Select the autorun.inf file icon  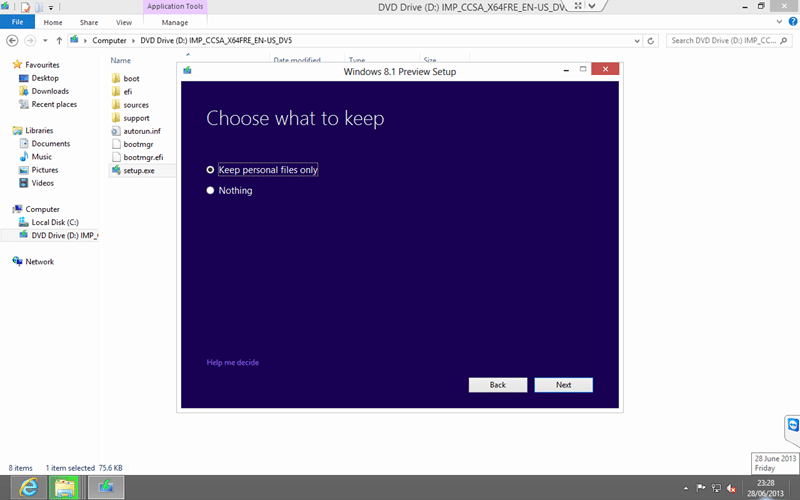116,131
